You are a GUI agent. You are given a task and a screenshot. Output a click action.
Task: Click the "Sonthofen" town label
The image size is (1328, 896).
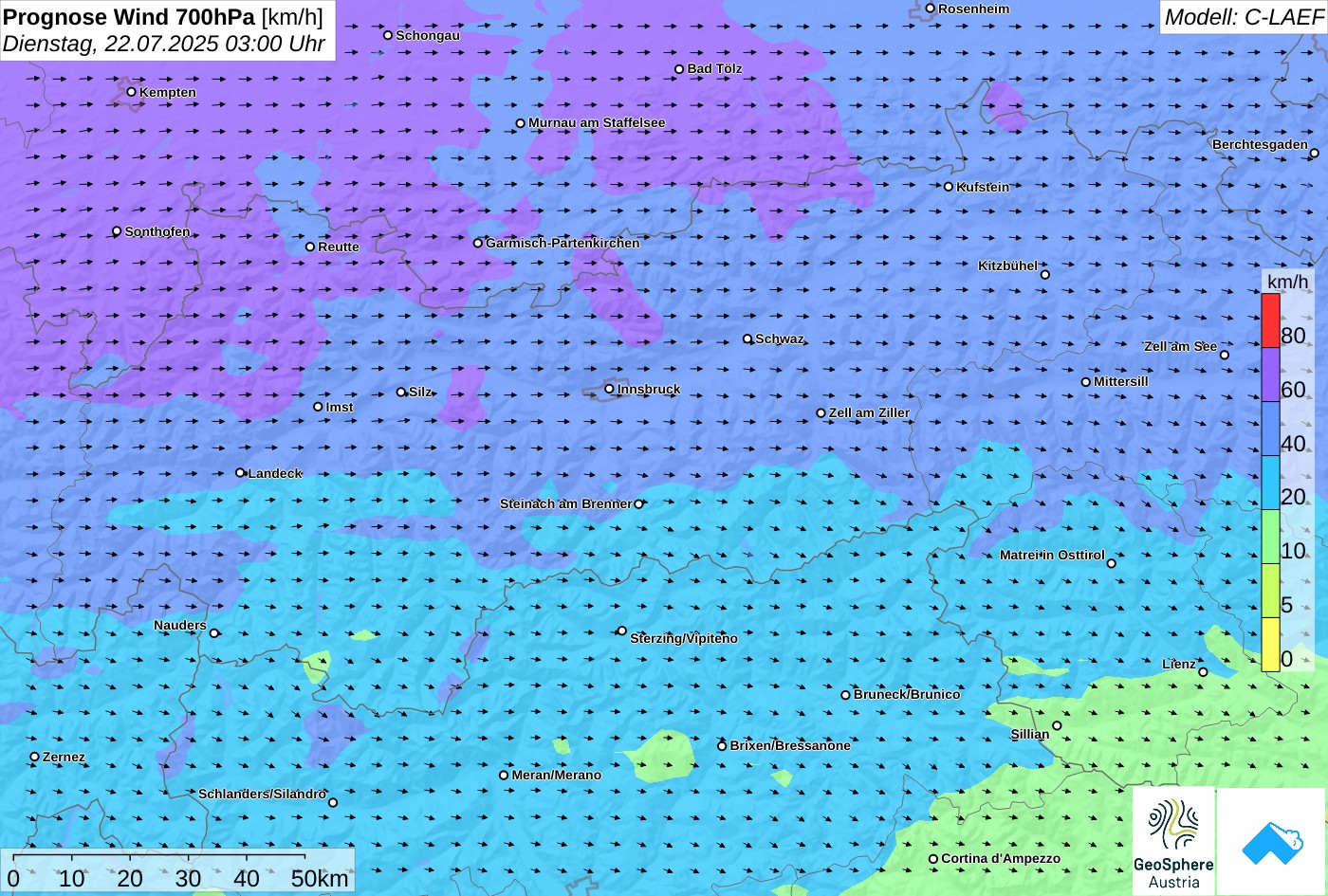coord(157,231)
